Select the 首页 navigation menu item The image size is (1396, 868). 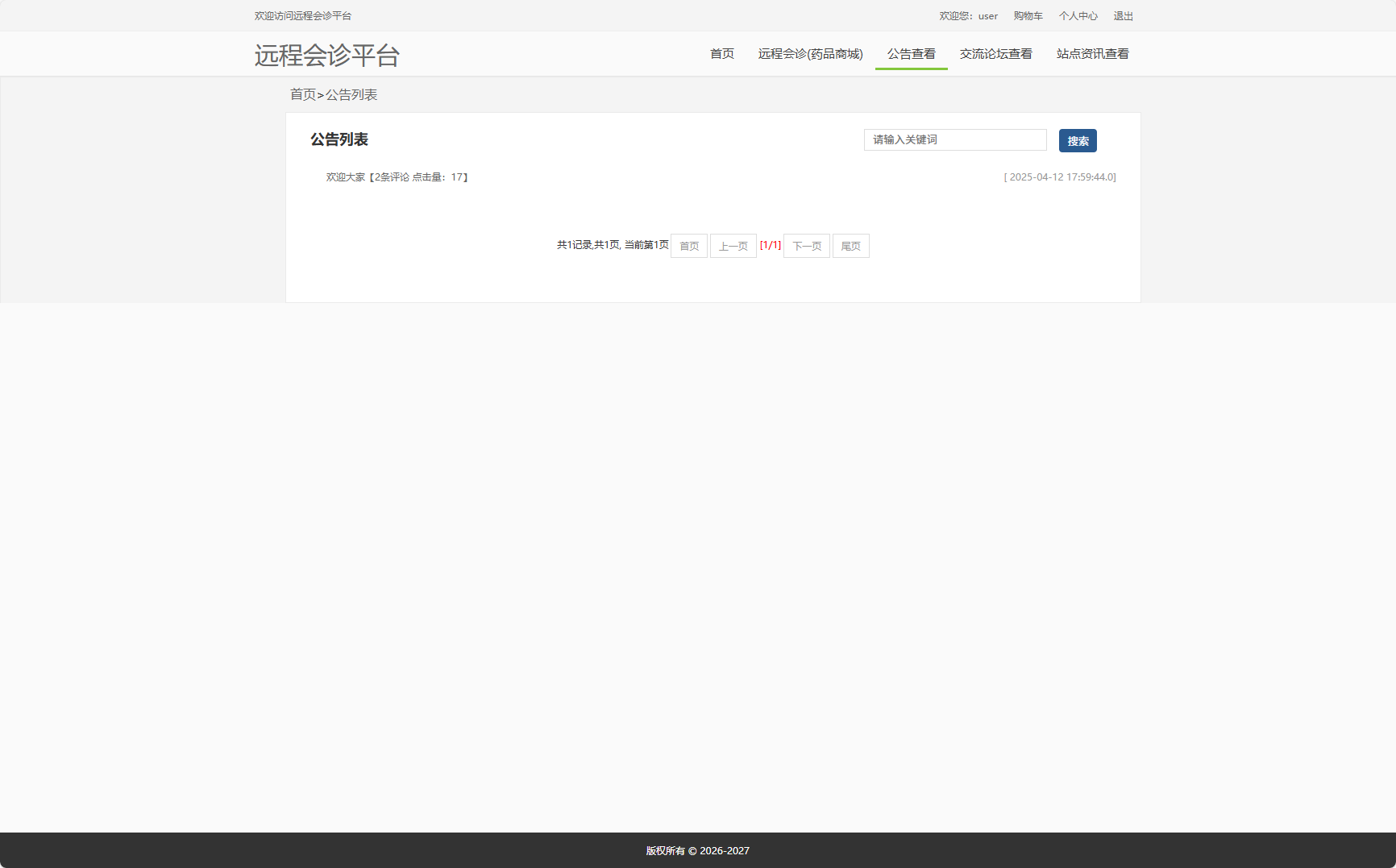721,53
